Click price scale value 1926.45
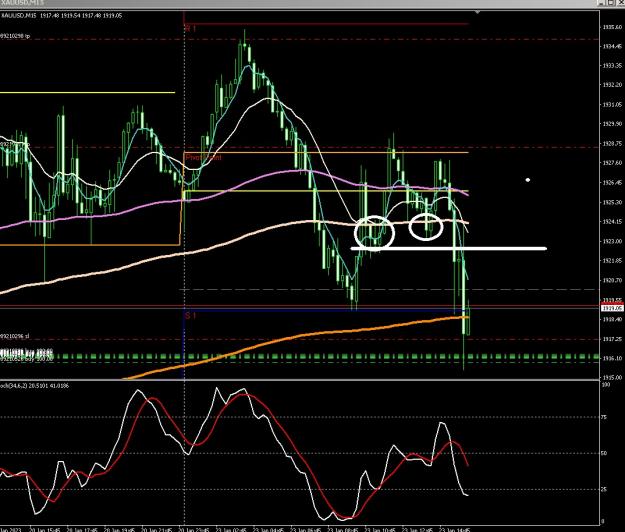This screenshot has width=625, height=532. [x=612, y=183]
